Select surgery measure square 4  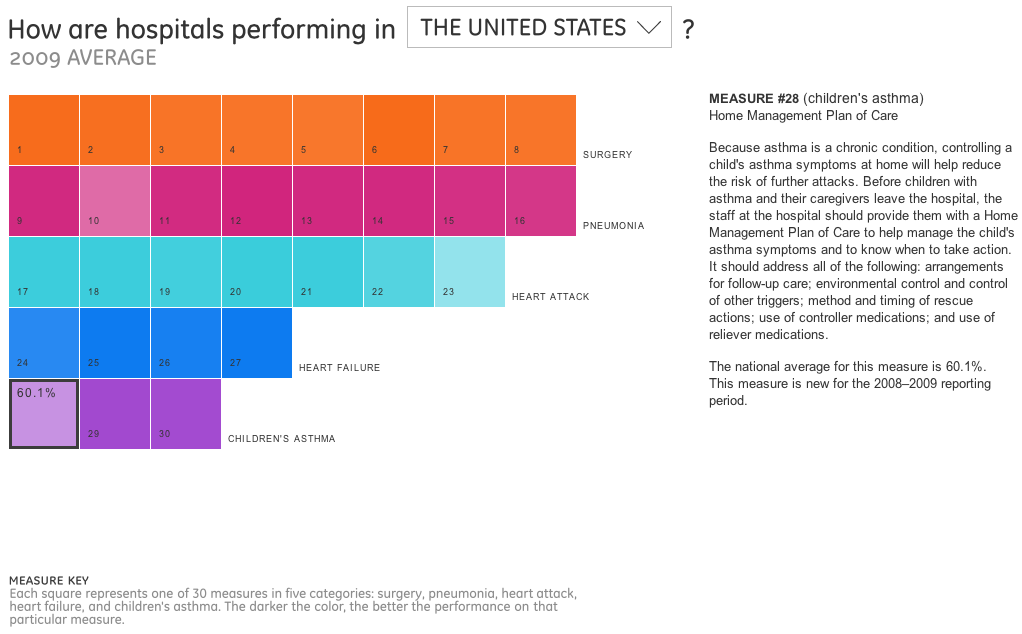pyautogui.click(x=257, y=130)
